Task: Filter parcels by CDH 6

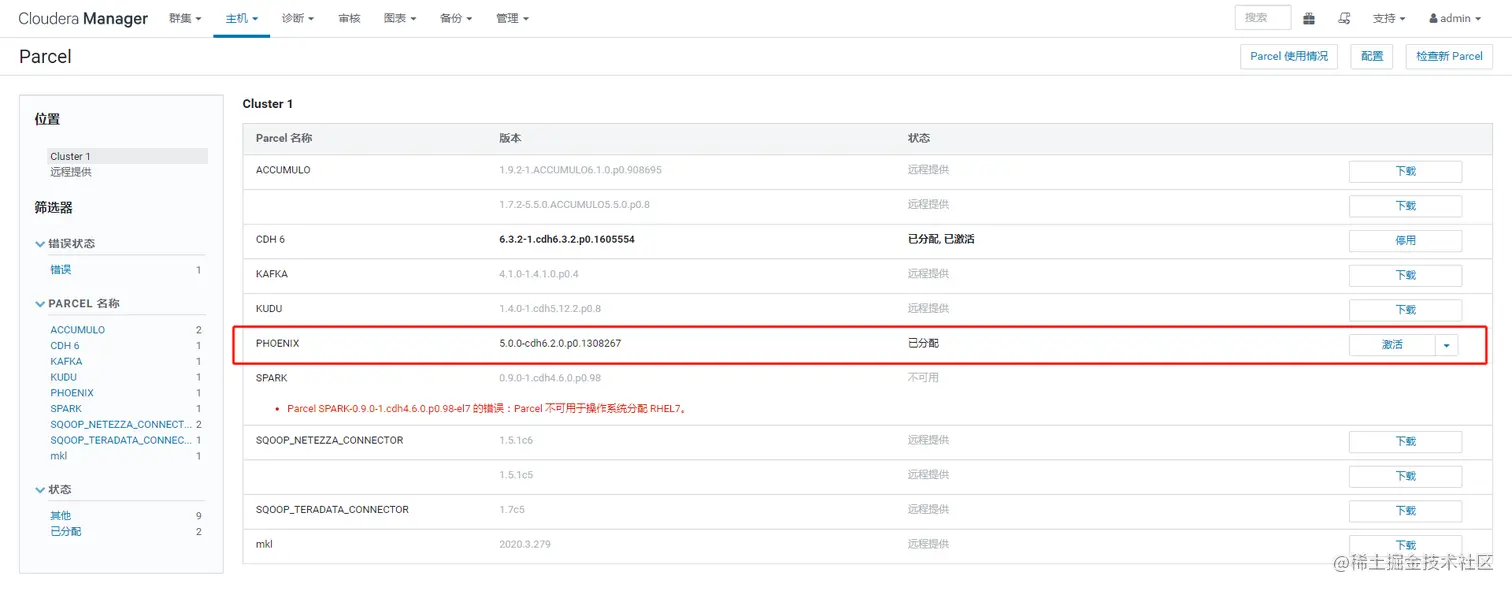Action: click(65, 346)
